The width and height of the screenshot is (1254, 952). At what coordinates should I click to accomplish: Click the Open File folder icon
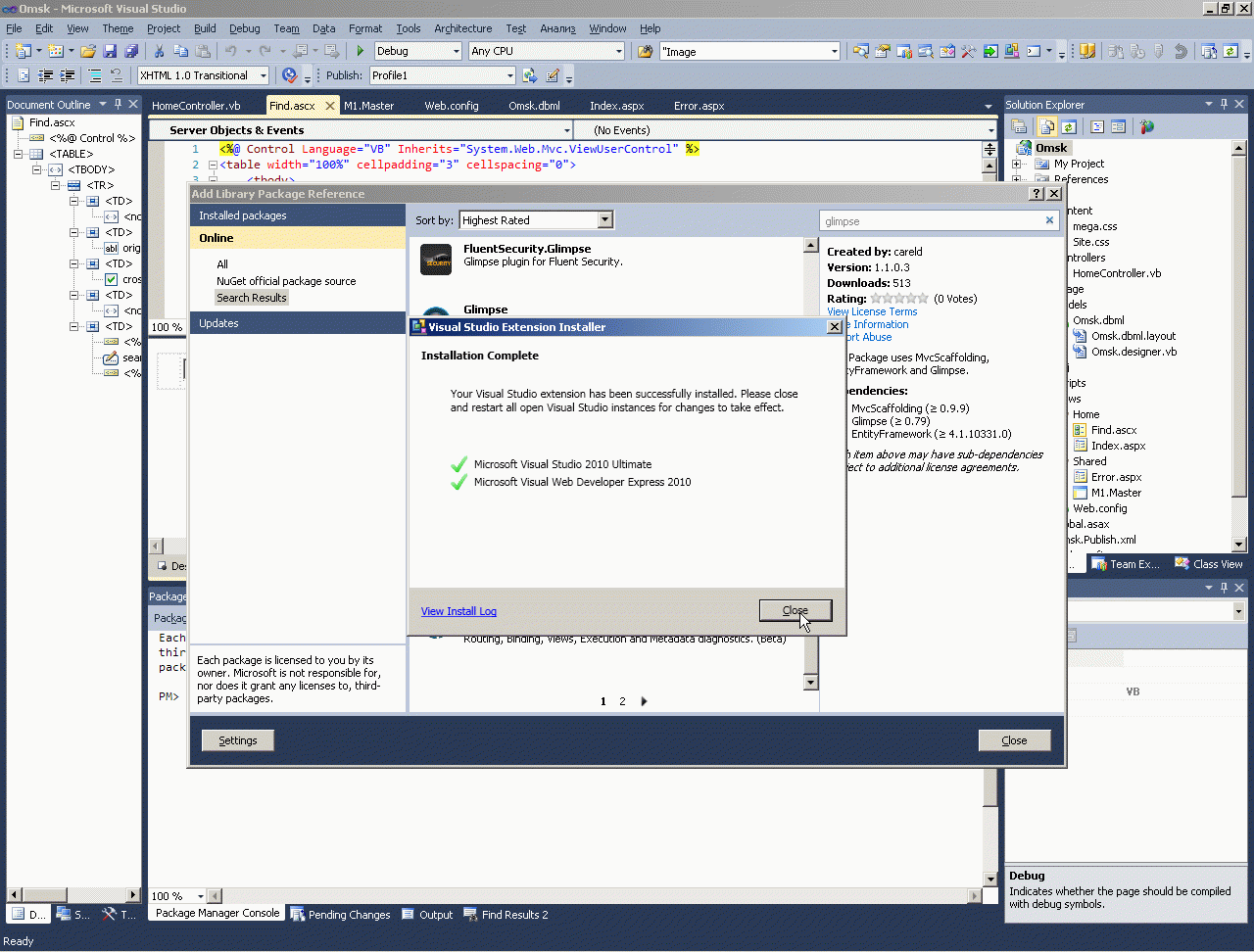88,51
